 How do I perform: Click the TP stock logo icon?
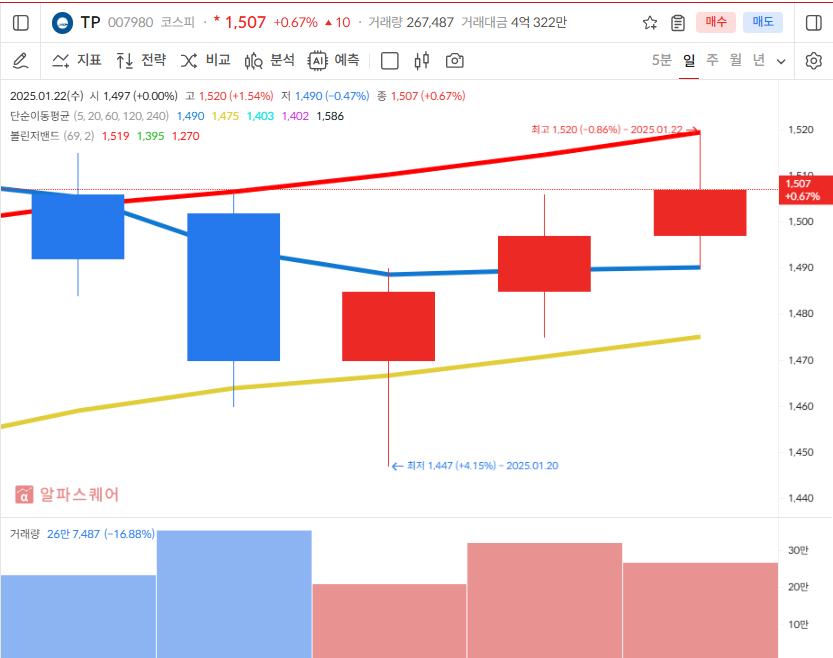[x=62, y=23]
